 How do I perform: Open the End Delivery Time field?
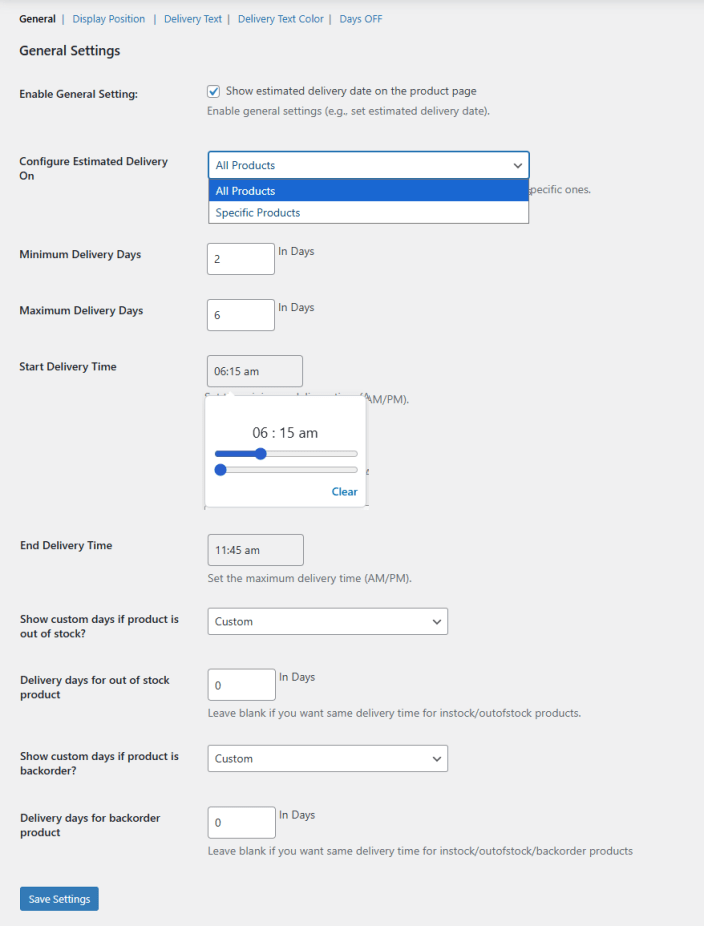(255, 549)
